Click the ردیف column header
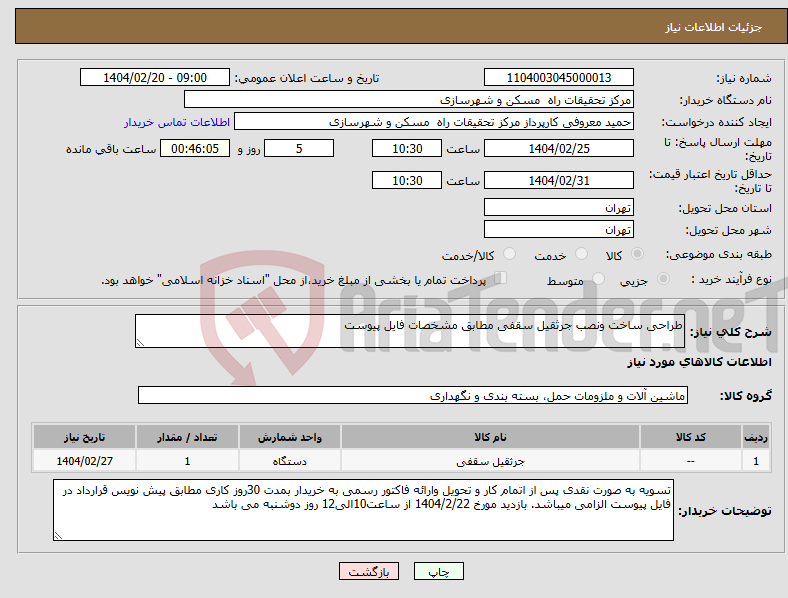The height and width of the screenshot is (598, 788). [756, 437]
